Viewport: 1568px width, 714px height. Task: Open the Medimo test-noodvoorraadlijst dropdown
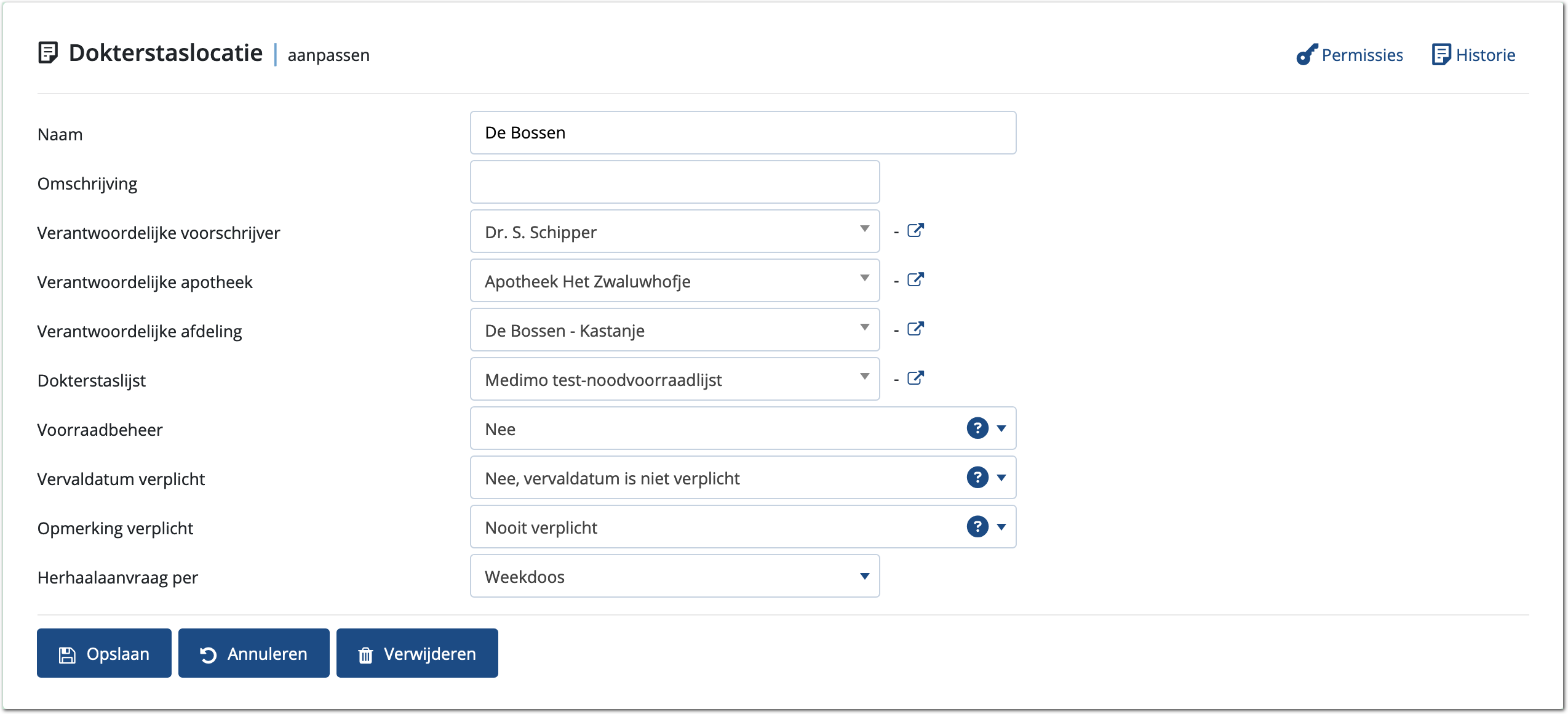(864, 377)
